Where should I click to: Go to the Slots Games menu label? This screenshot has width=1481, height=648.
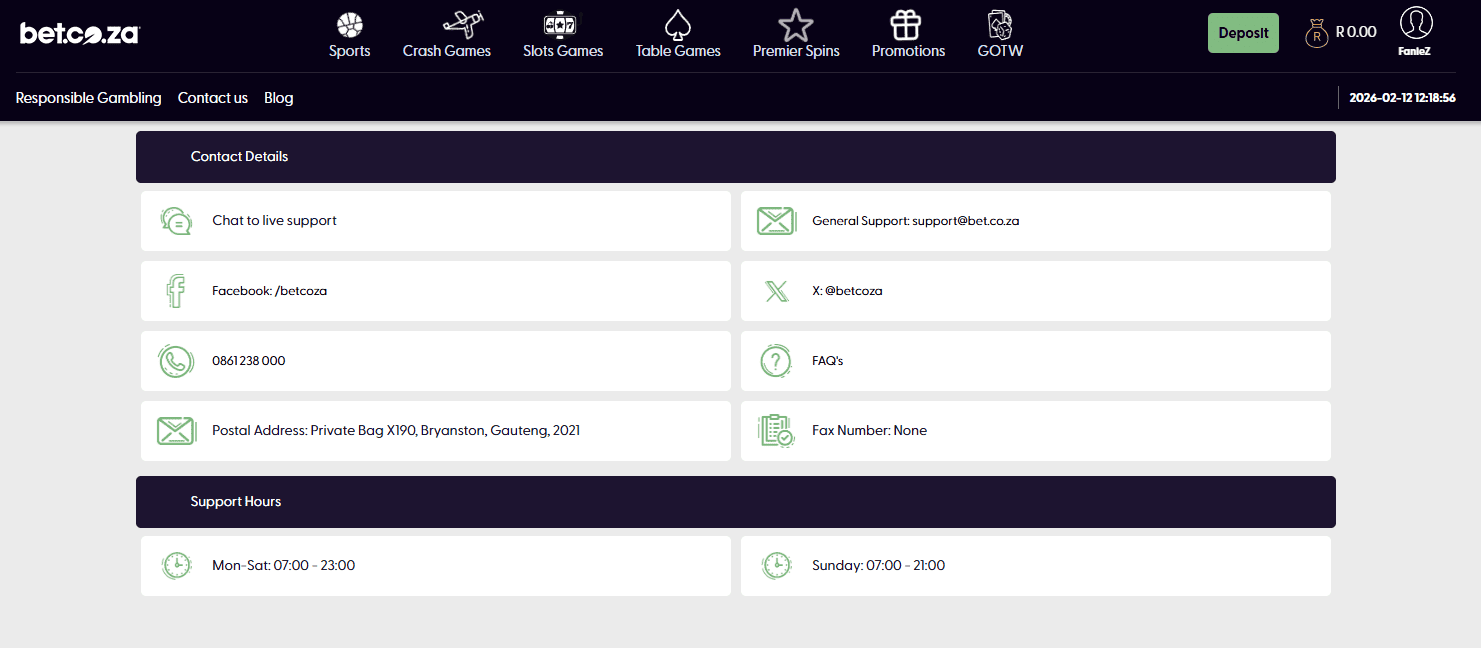coord(563,51)
